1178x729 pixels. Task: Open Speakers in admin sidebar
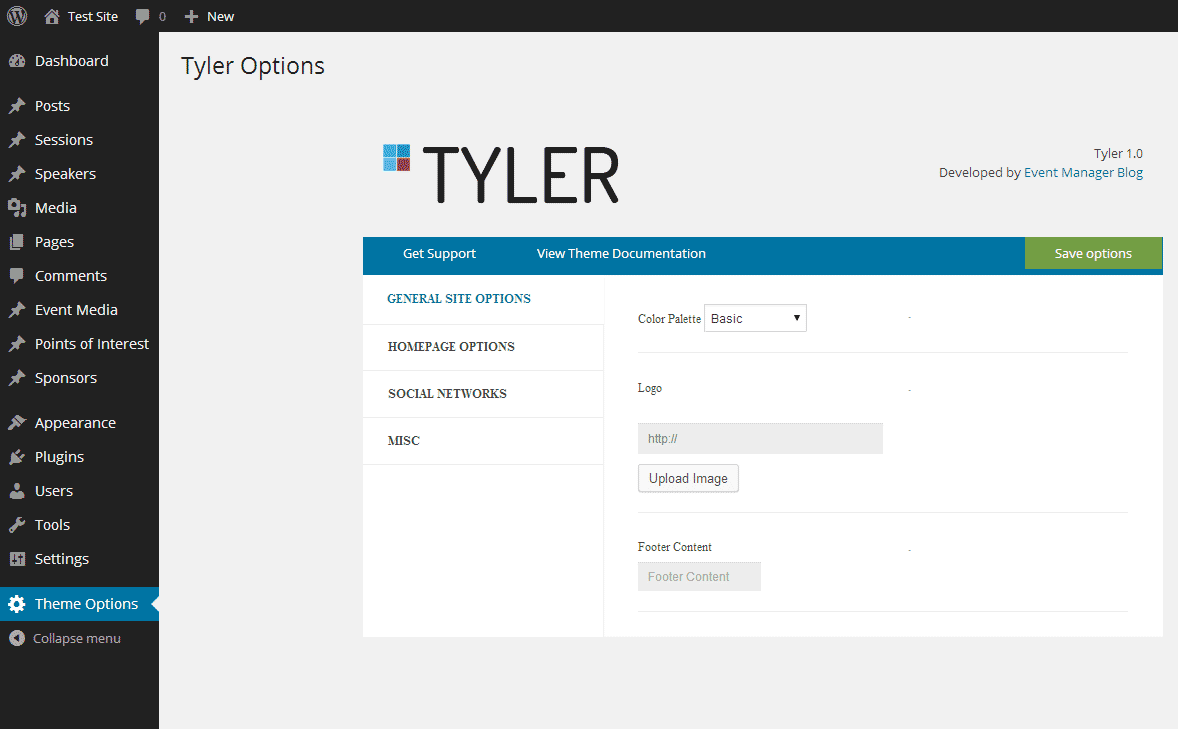pos(65,174)
